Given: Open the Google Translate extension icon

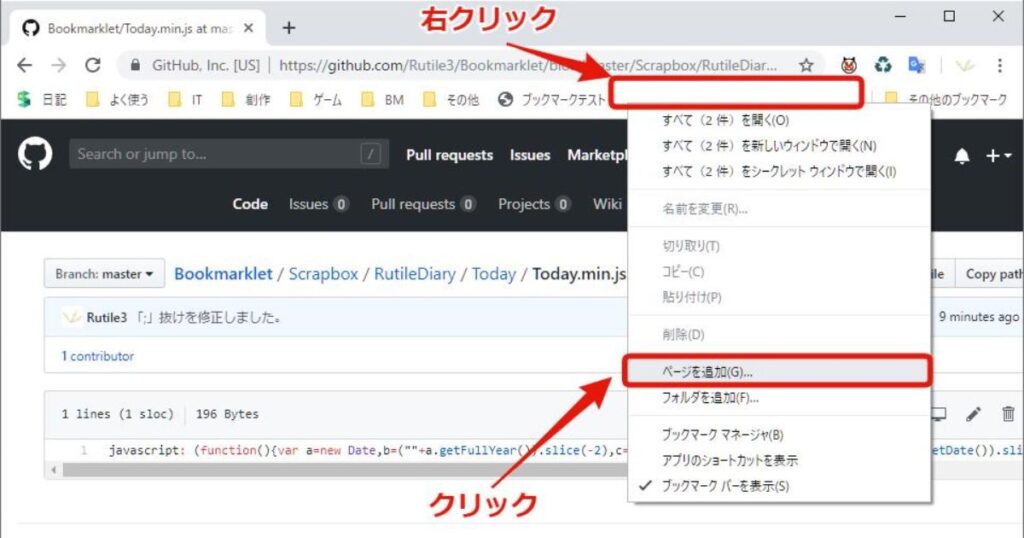Looking at the screenshot, I should [x=917, y=65].
